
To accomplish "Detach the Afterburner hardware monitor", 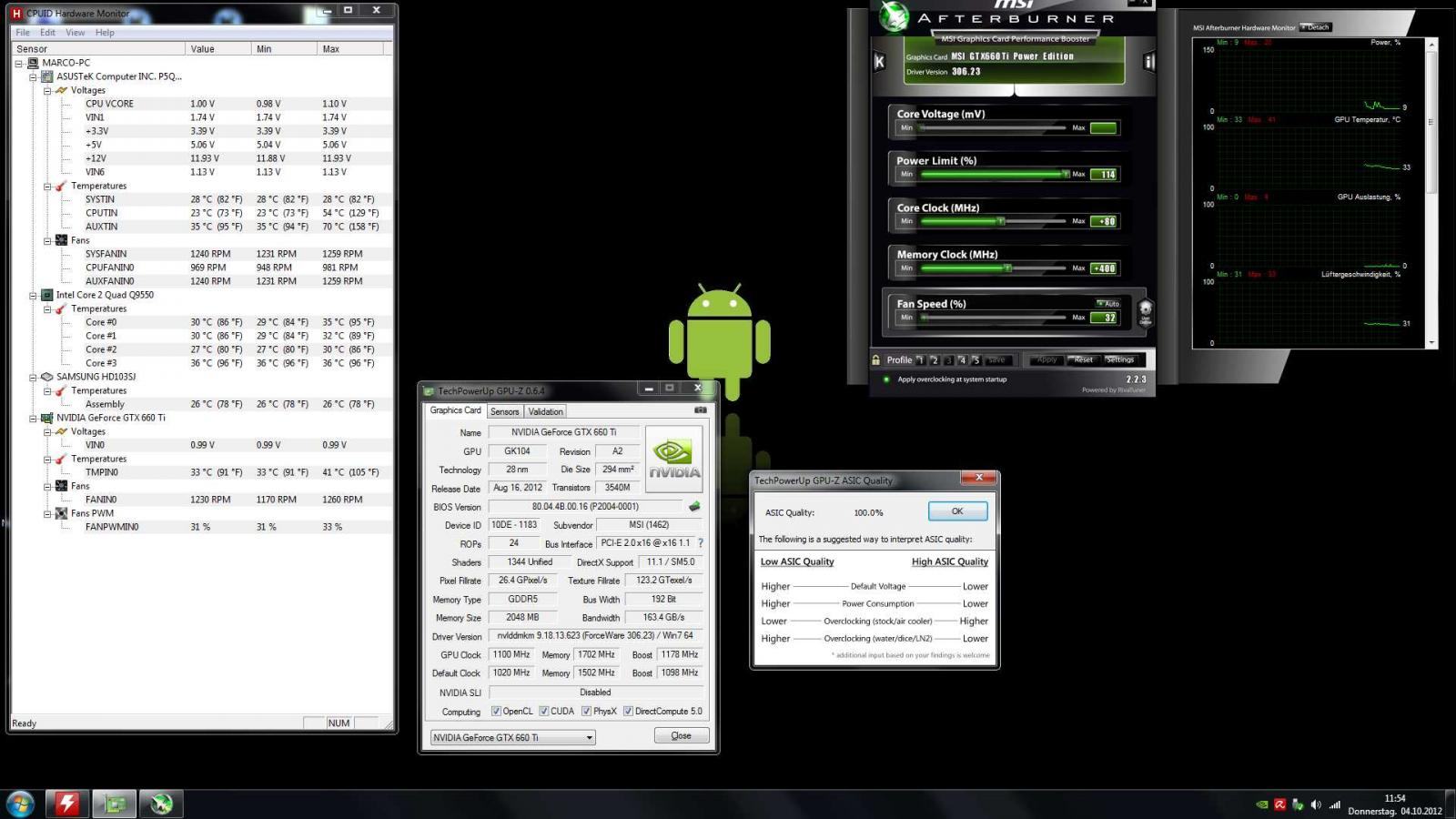I will tap(1316, 27).
